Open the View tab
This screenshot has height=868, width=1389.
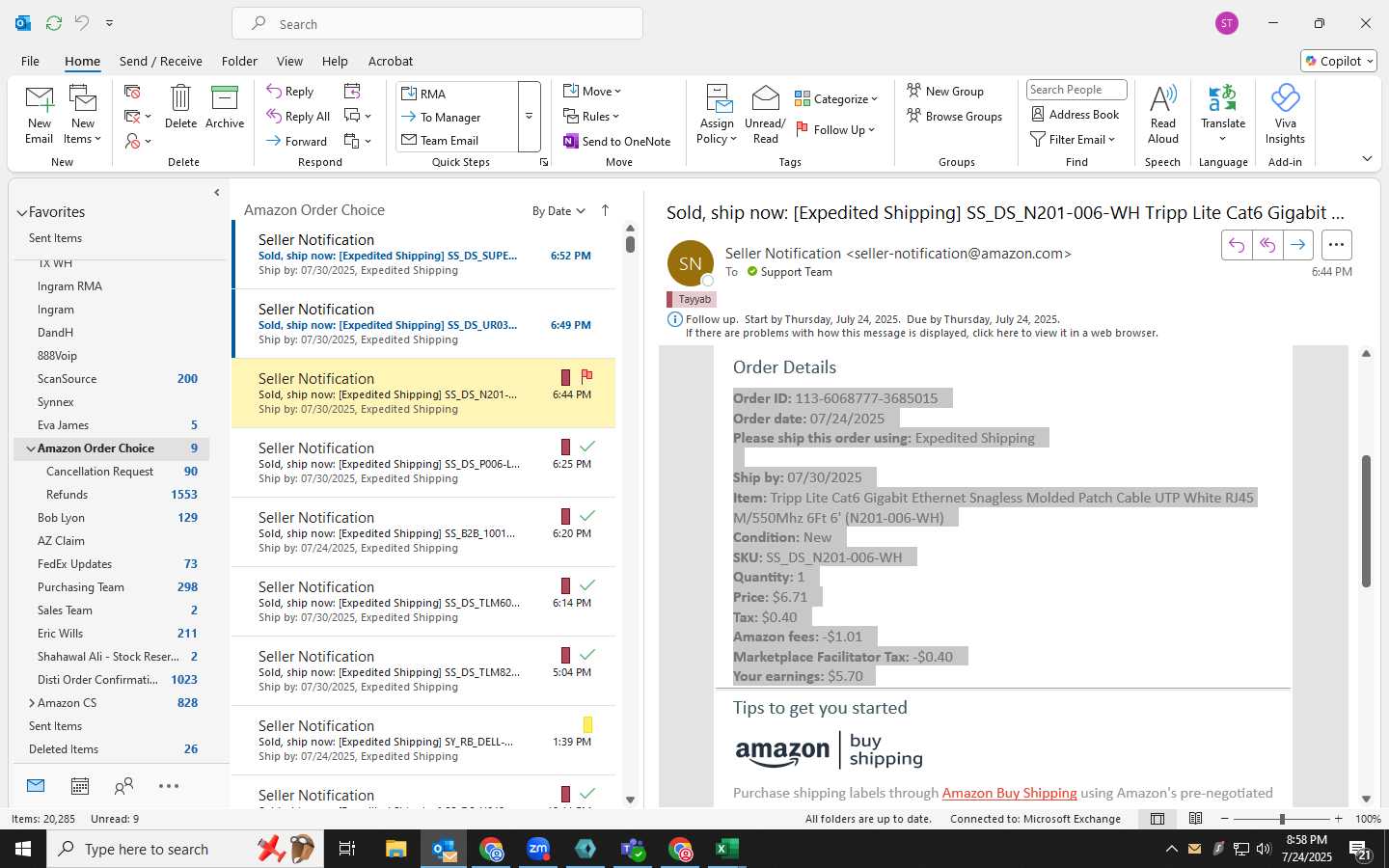(289, 61)
